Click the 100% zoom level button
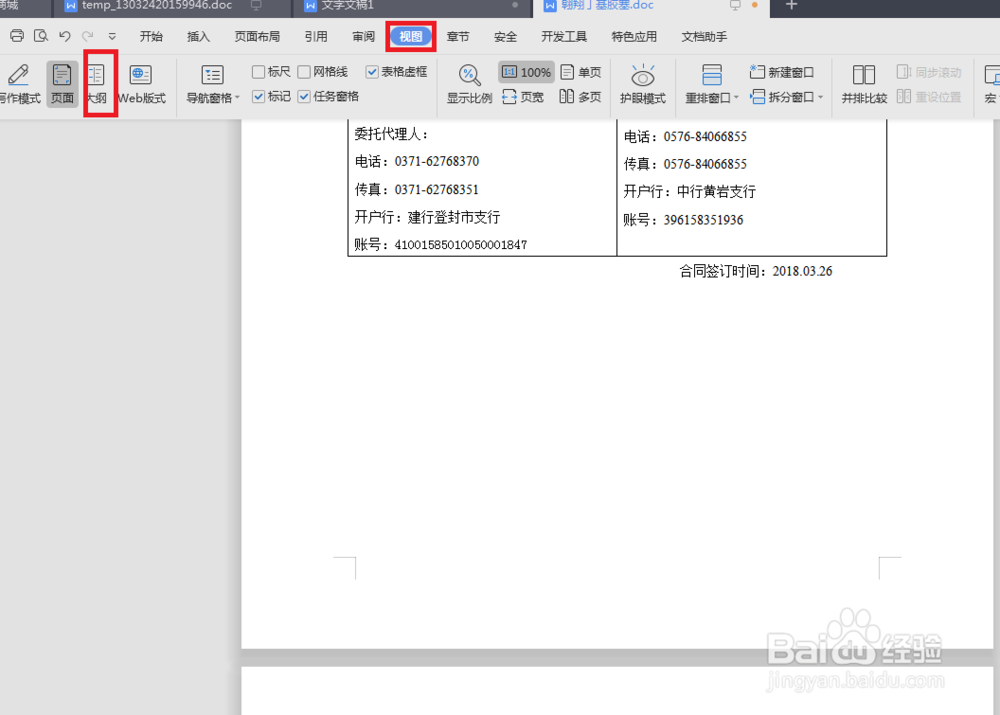 point(528,71)
